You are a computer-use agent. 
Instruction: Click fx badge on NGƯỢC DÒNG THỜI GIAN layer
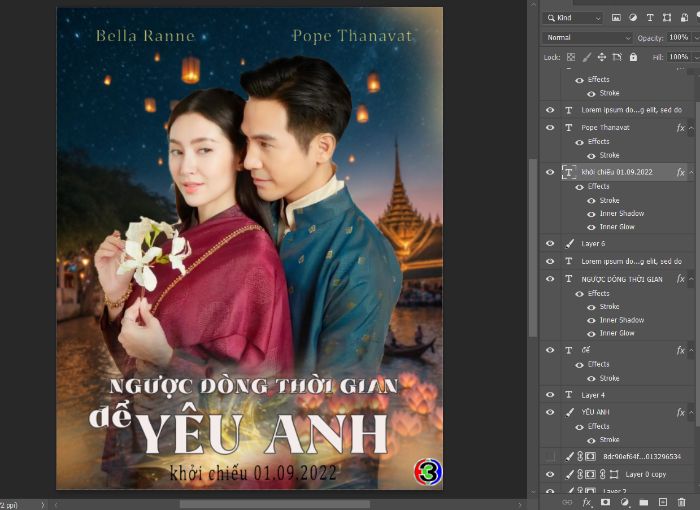coord(680,279)
